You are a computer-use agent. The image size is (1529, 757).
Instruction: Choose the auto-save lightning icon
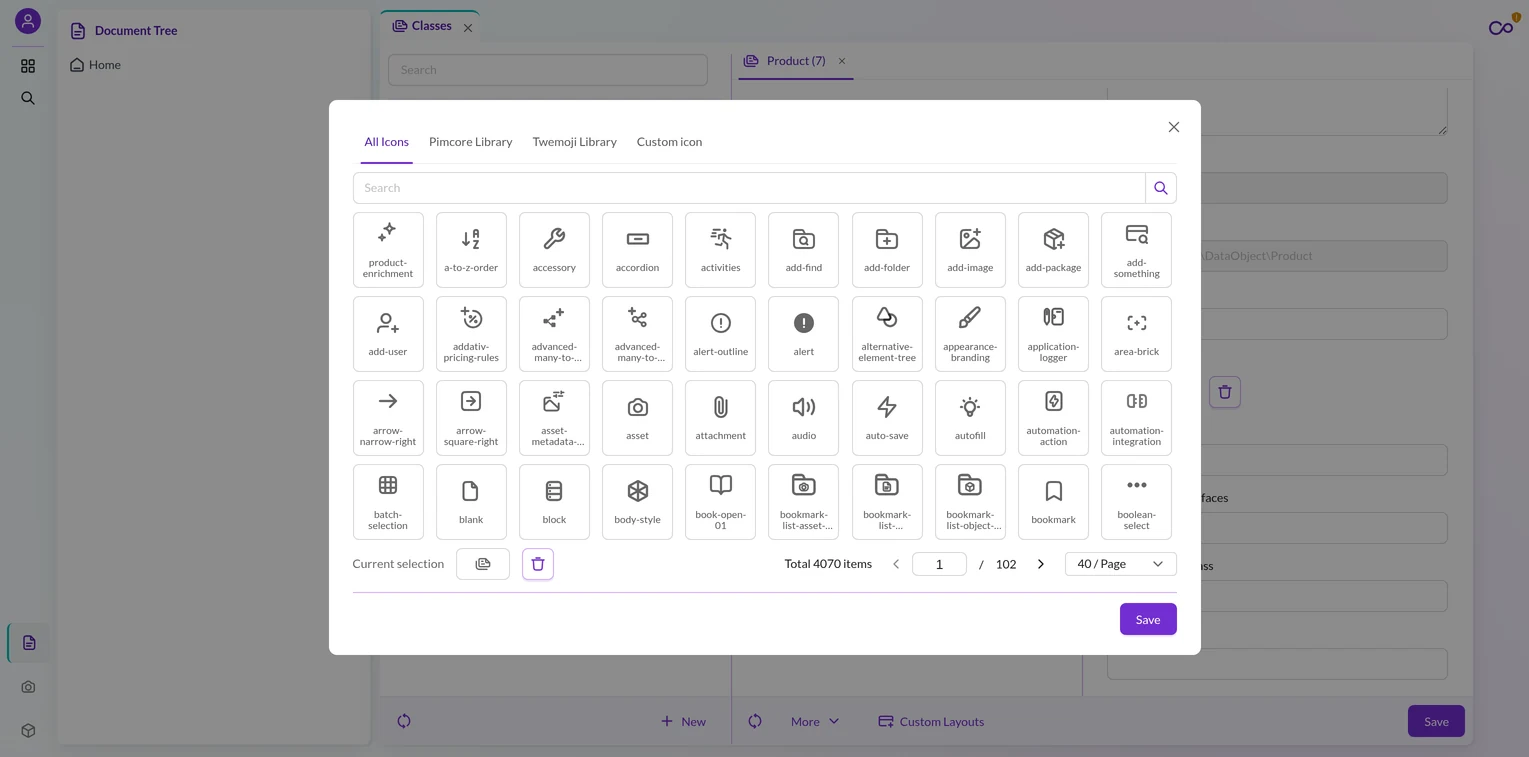pos(887,417)
